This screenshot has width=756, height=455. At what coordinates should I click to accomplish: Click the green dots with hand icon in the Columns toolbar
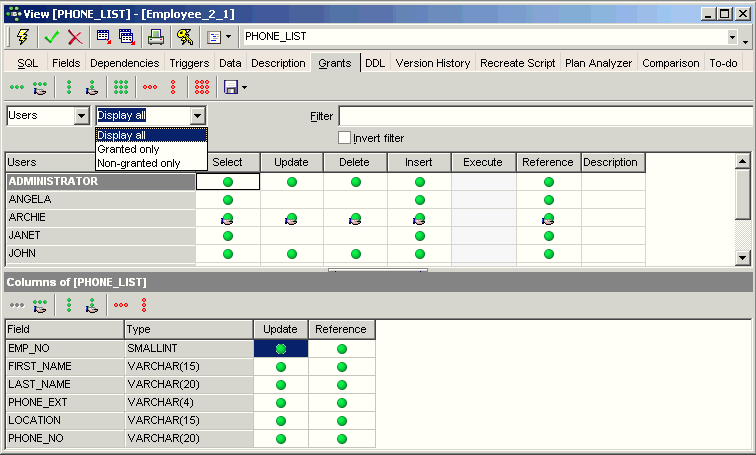40,306
